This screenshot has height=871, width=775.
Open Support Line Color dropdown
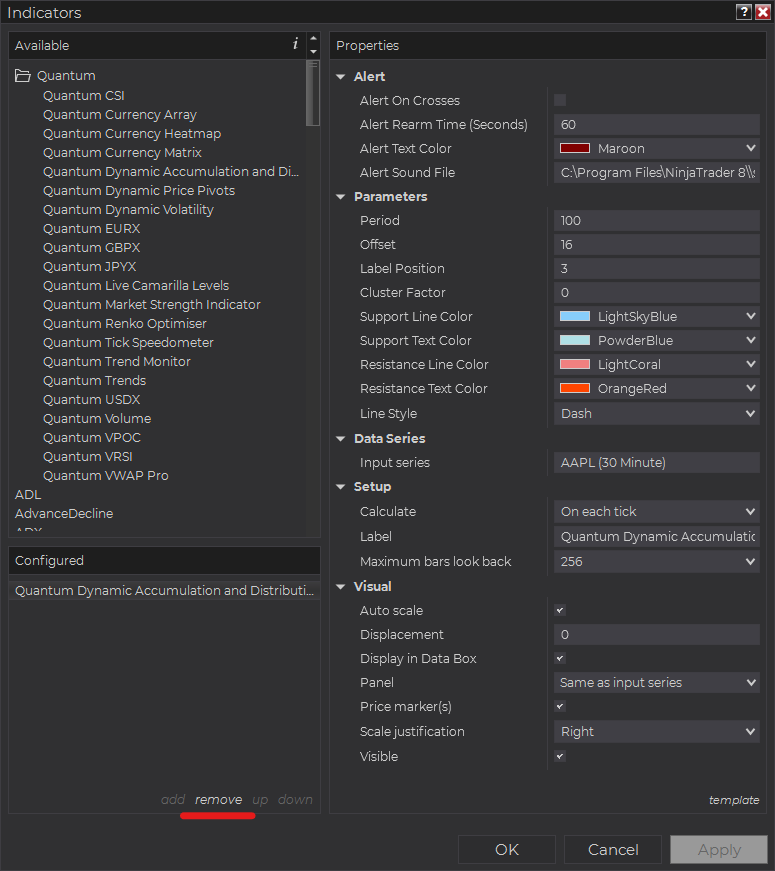click(x=657, y=316)
